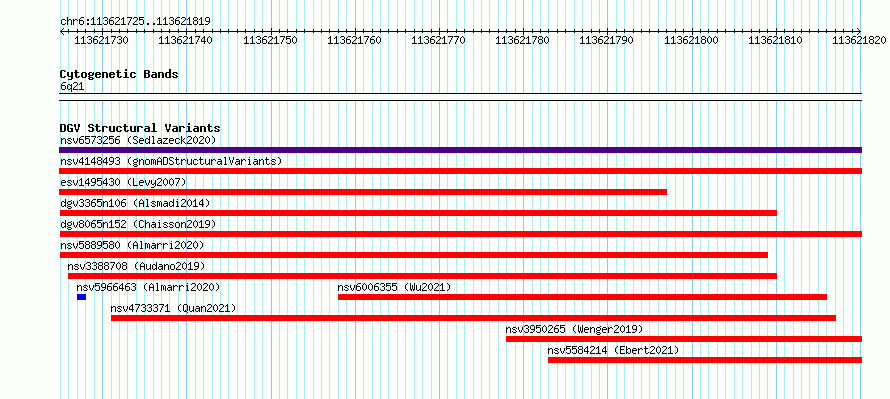Image resolution: width=890 pixels, height=399 pixels.
Task: Select the dgv8065n152 Chaisson2019 red bar
Action: coord(460,234)
